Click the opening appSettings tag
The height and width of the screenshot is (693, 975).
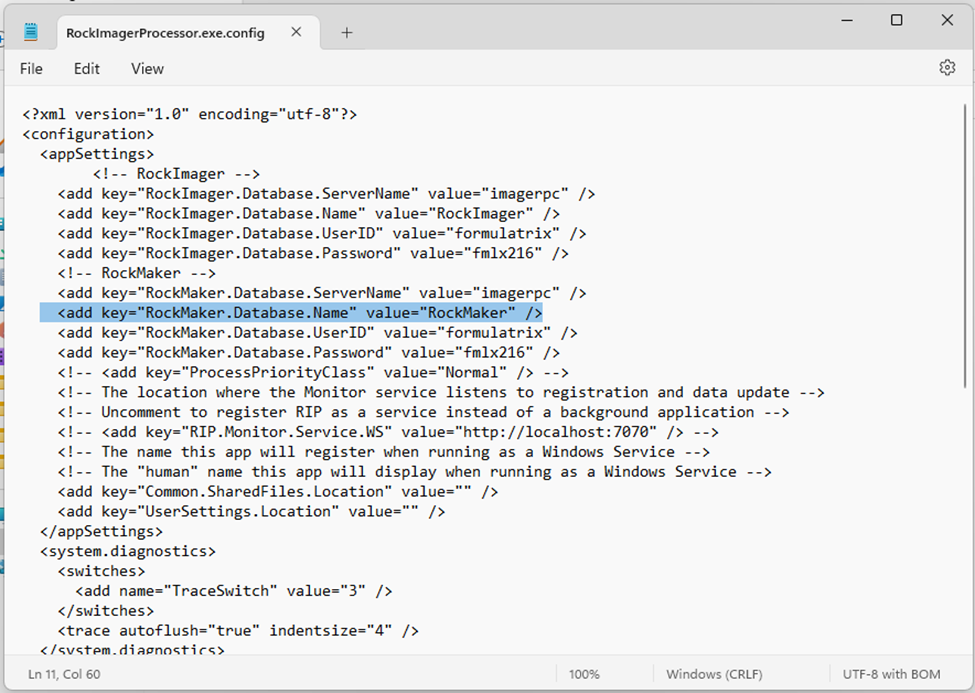(97, 154)
